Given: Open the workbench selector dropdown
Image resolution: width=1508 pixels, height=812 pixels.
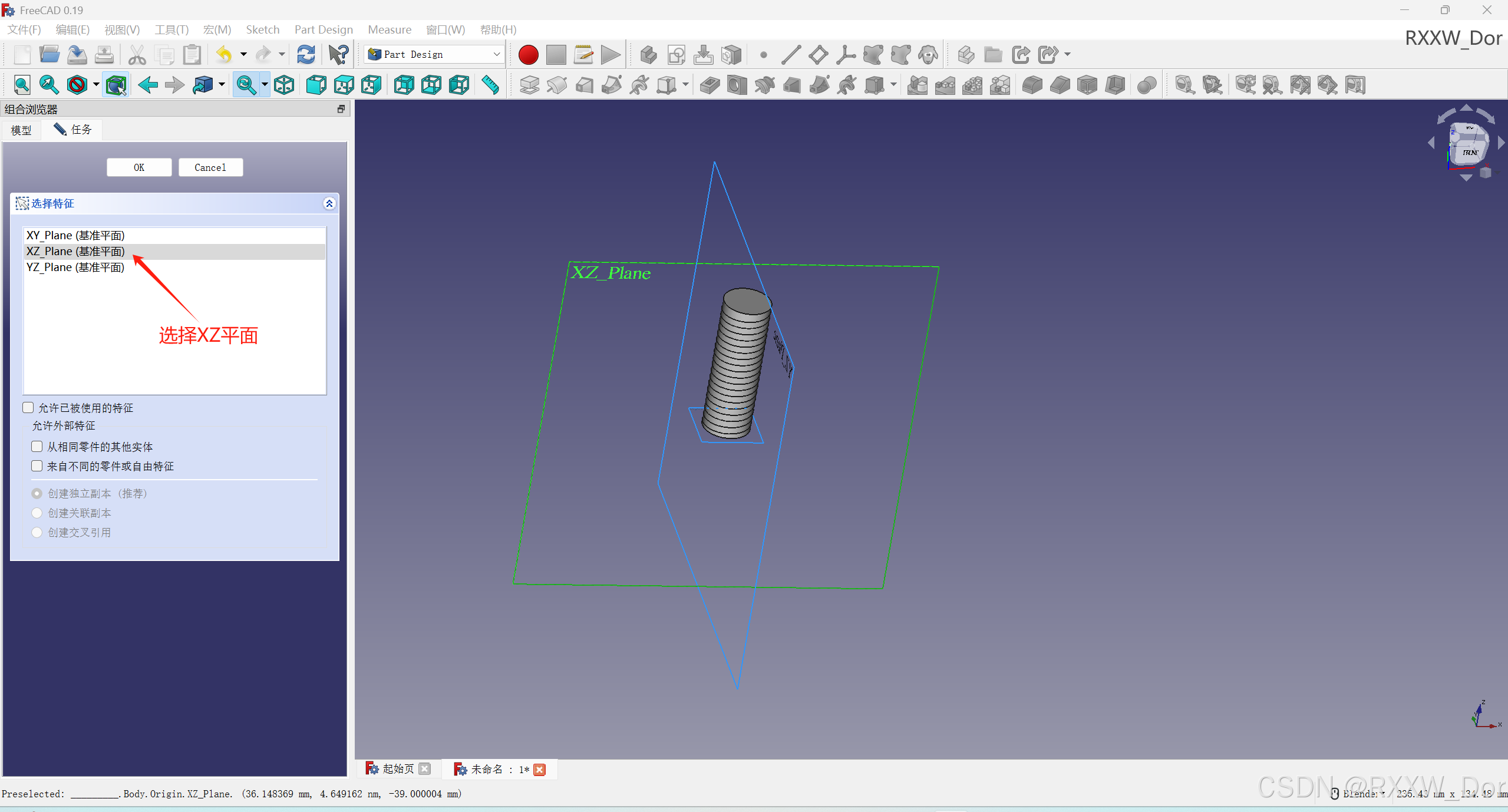Looking at the screenshot, I should tap(496, 54).
